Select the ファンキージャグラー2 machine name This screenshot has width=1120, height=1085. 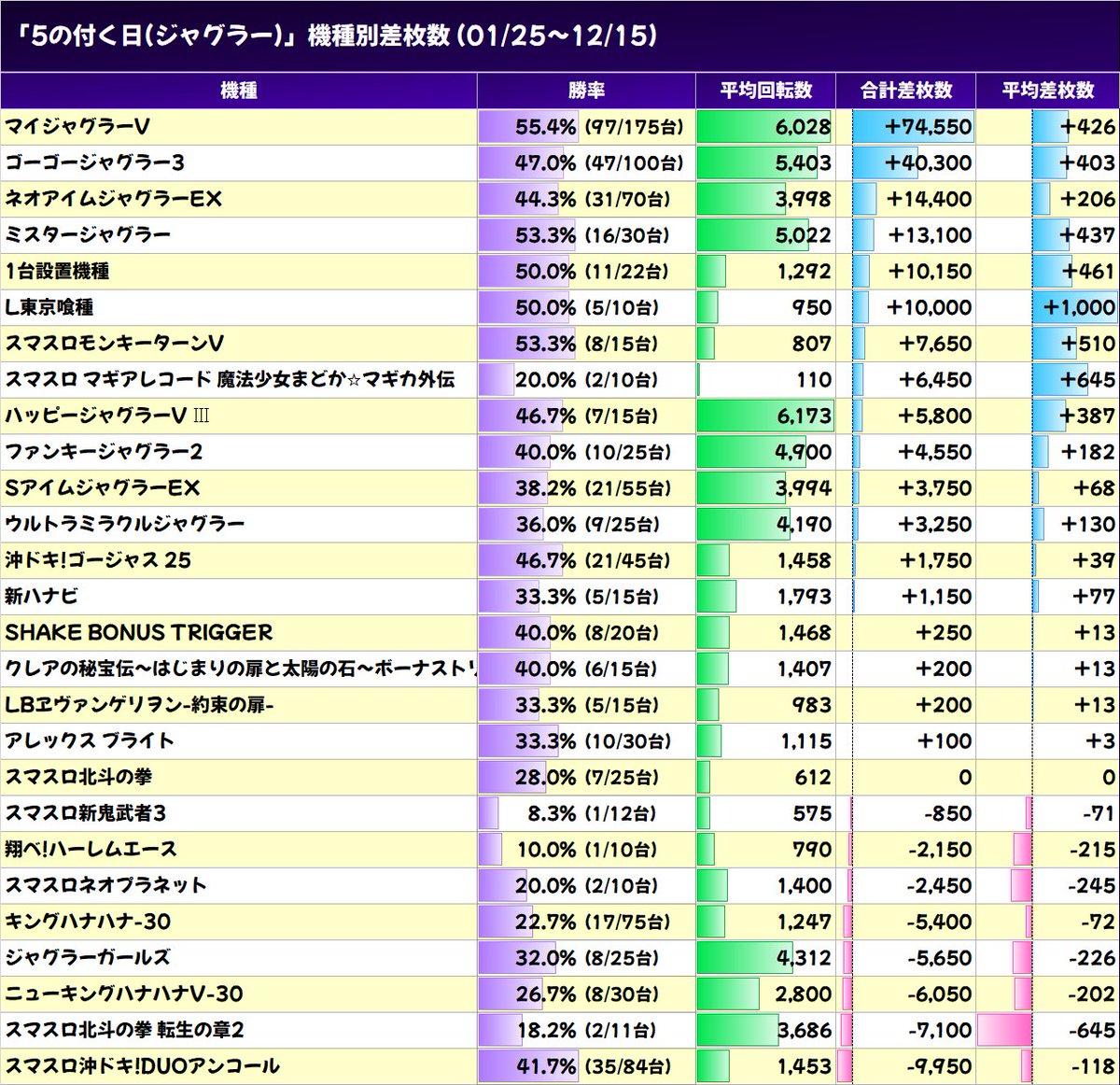coord(104,451)
